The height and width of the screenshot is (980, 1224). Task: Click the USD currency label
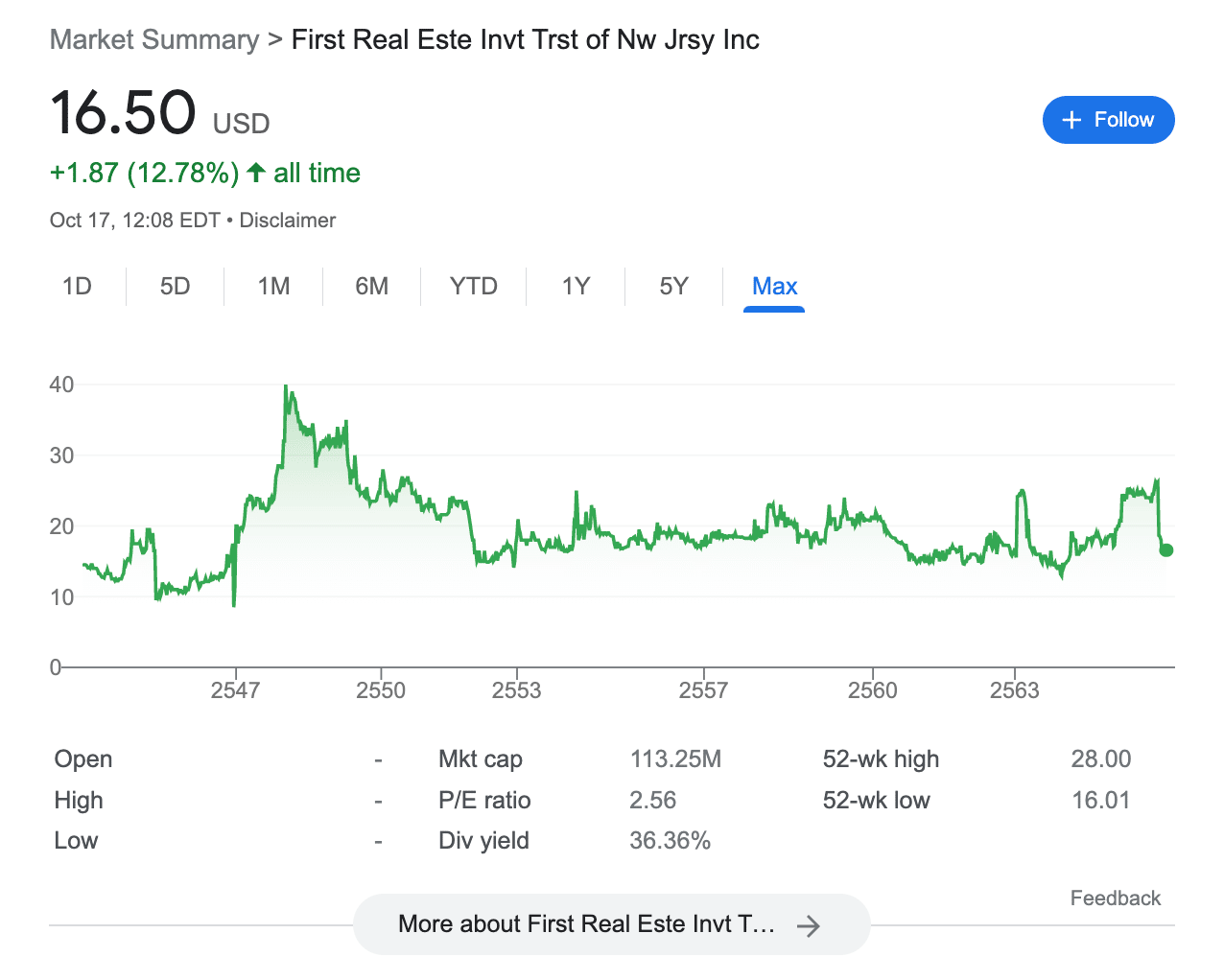(x=241, y=124)
